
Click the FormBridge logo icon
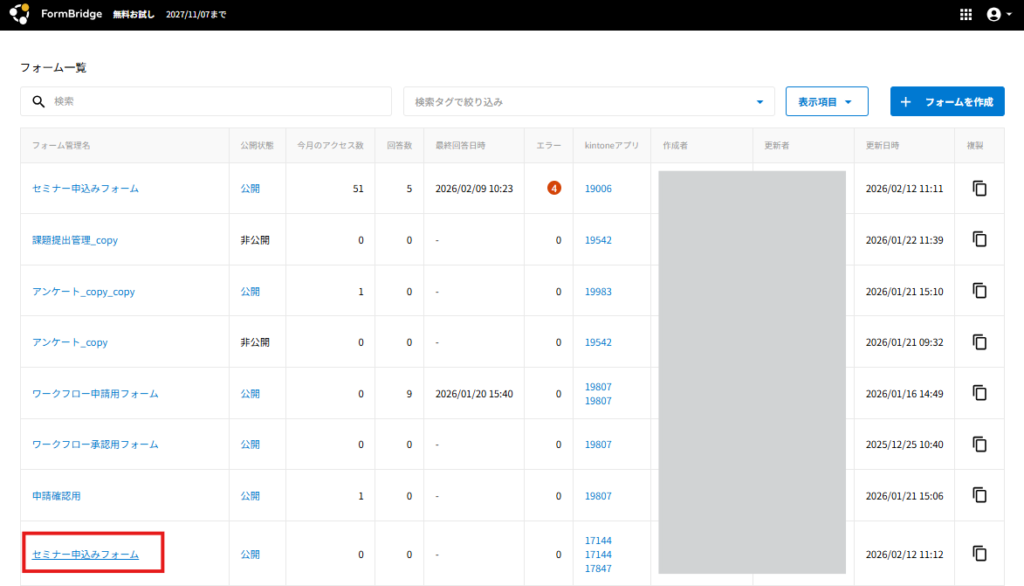19,15
